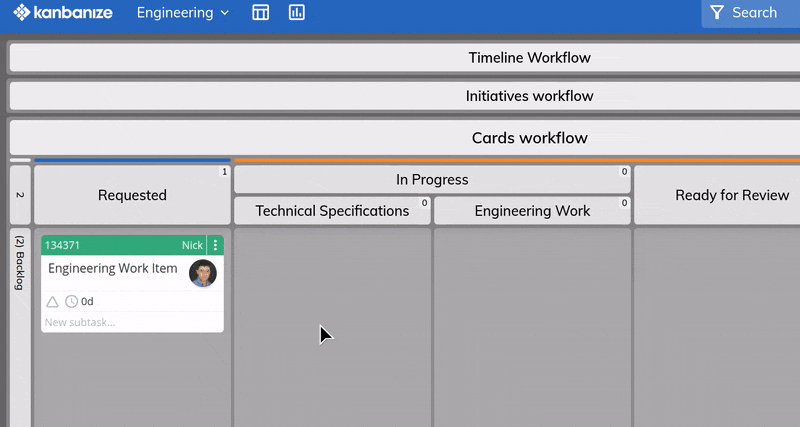Click the clock cycle time icon
800x427 pixels.
[x=71, y=302]
